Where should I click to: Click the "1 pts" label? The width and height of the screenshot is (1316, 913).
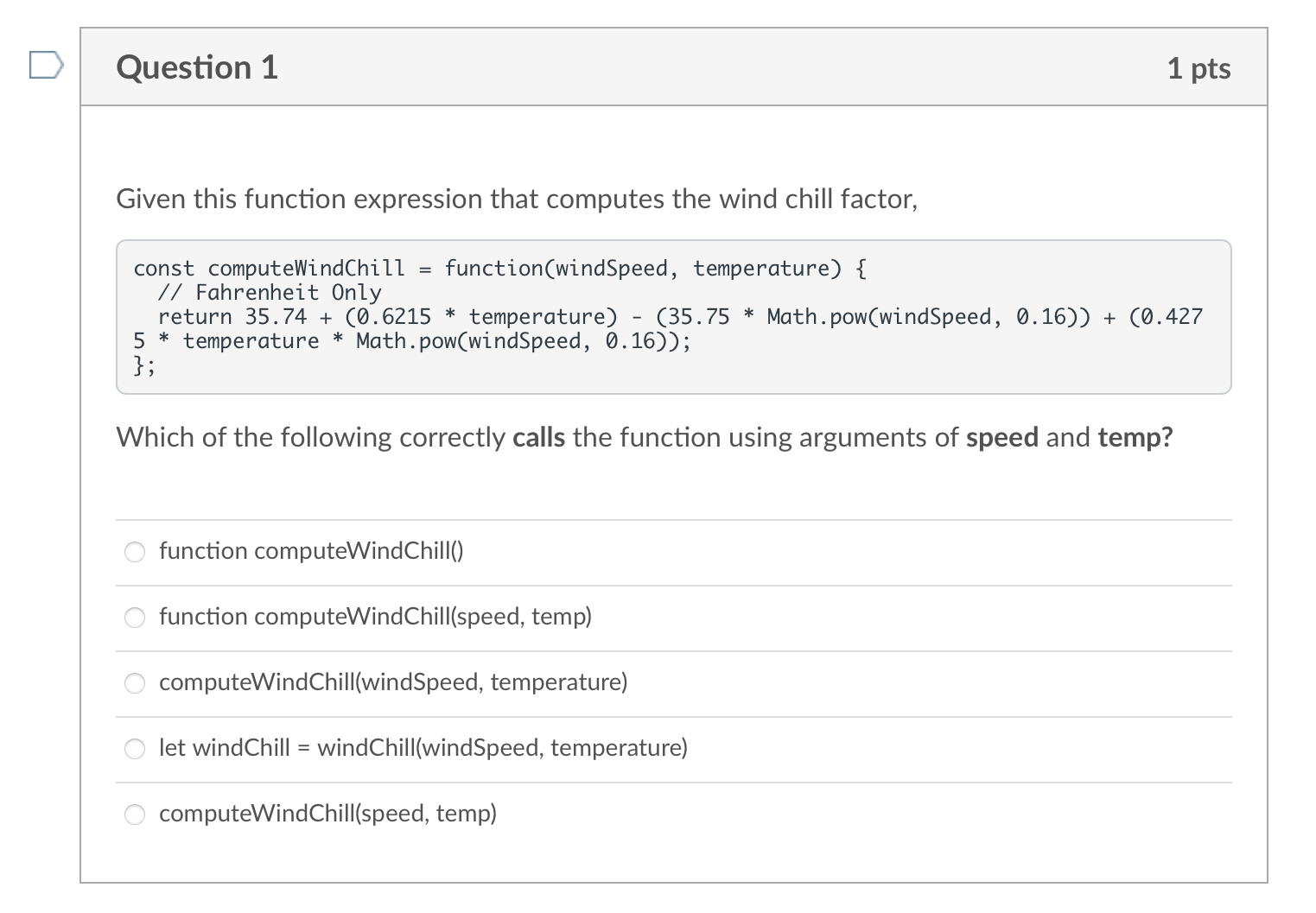(1199, 68)
